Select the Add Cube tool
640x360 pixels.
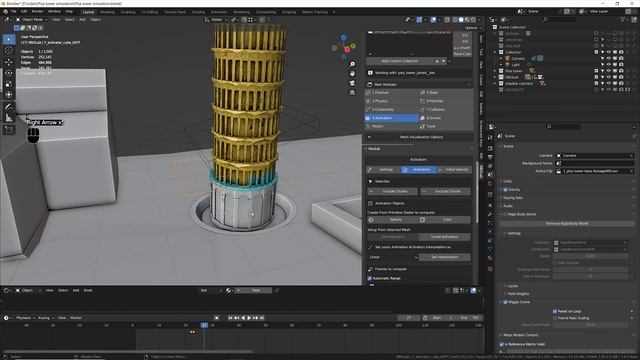pos(9,130)
